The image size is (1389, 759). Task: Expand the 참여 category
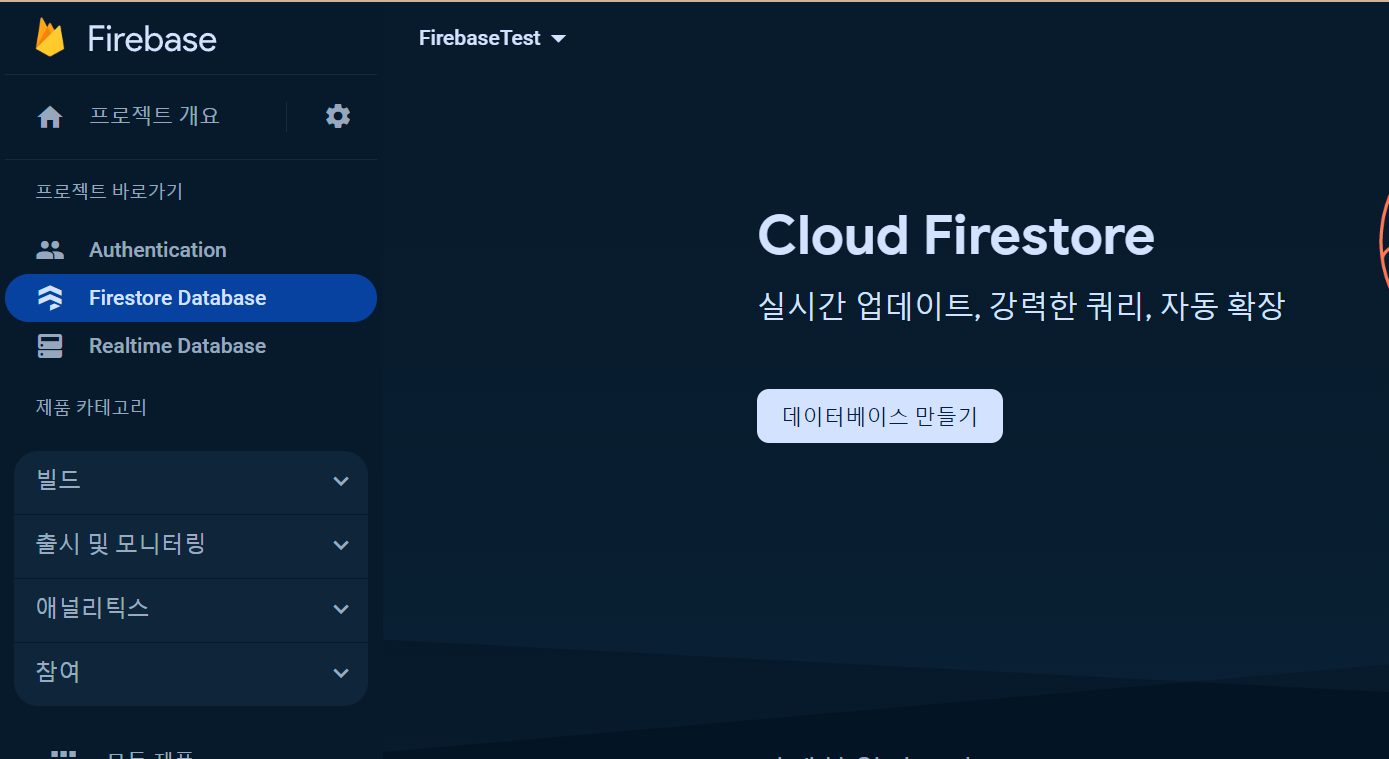pos(191,673)
